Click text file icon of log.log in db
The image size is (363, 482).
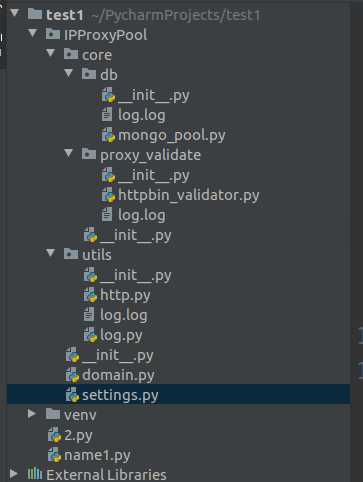click(x=107, y=114)
